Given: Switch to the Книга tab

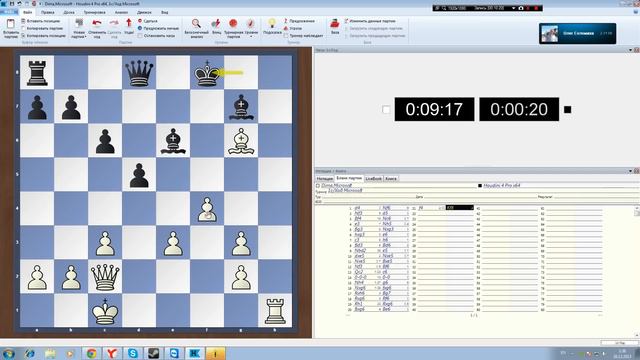Looking at the screenshot, I should (391, 179).
